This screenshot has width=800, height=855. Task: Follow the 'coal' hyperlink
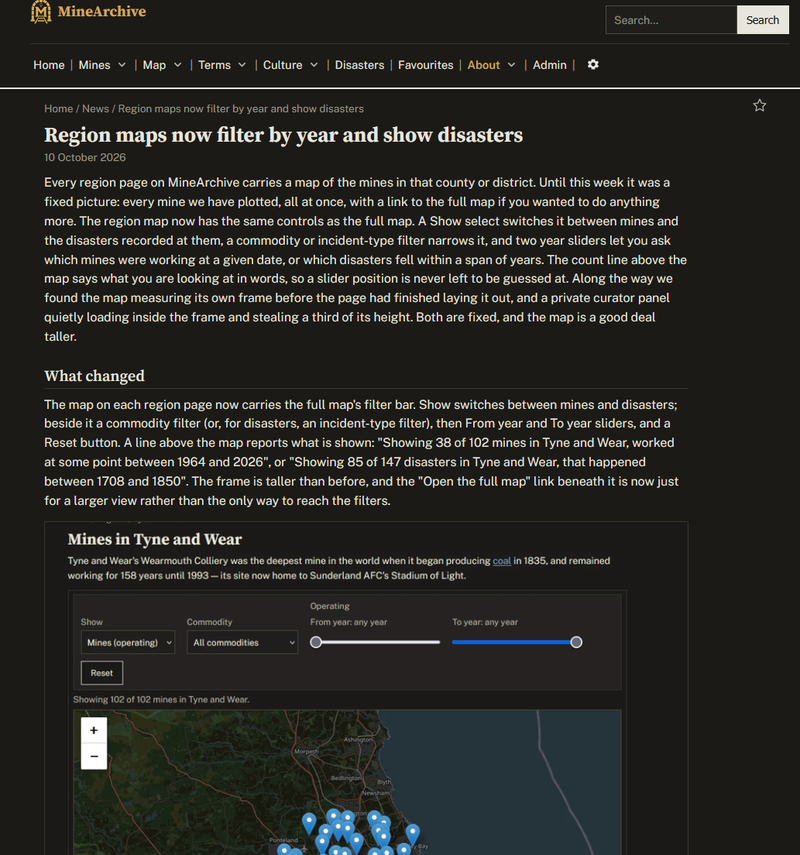[x=502, y=561]
